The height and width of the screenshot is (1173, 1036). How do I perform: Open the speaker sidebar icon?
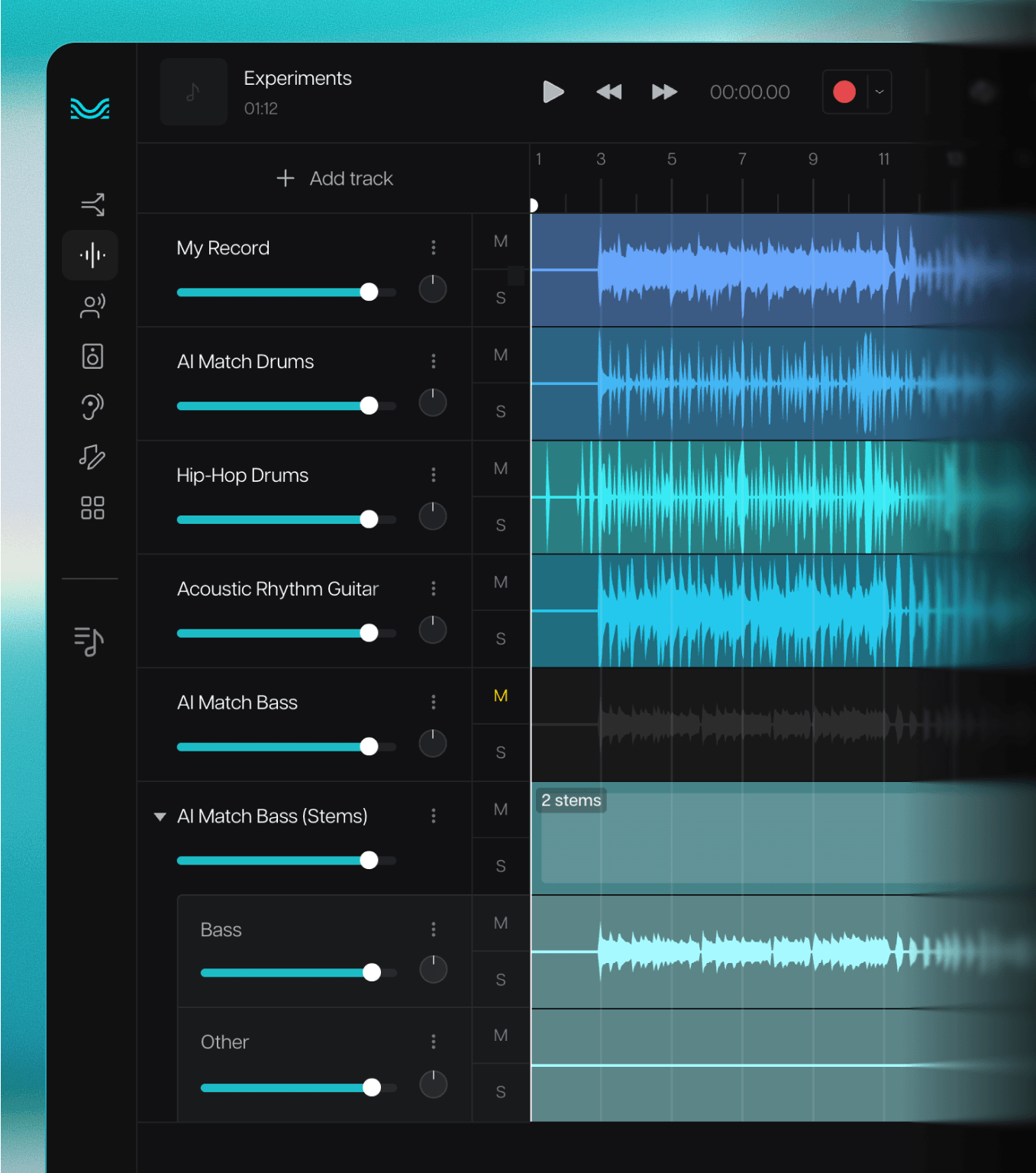[x=92, y=357]
